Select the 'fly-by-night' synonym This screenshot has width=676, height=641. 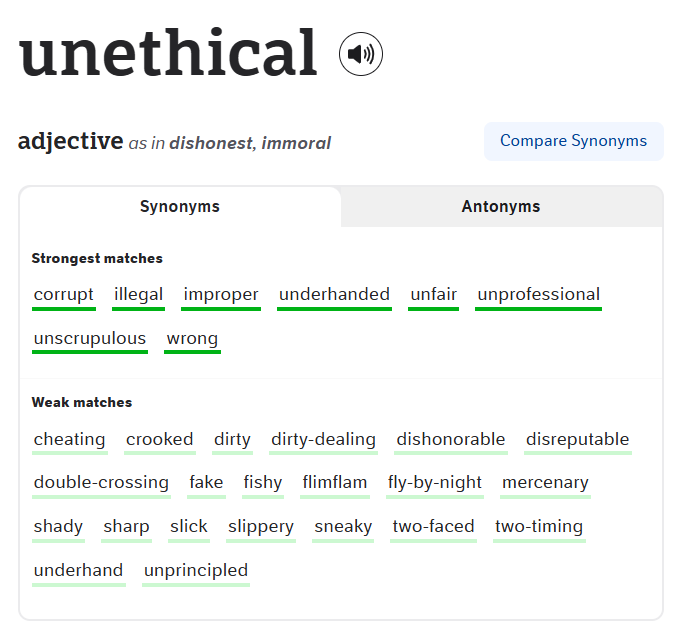coord(434,483)
